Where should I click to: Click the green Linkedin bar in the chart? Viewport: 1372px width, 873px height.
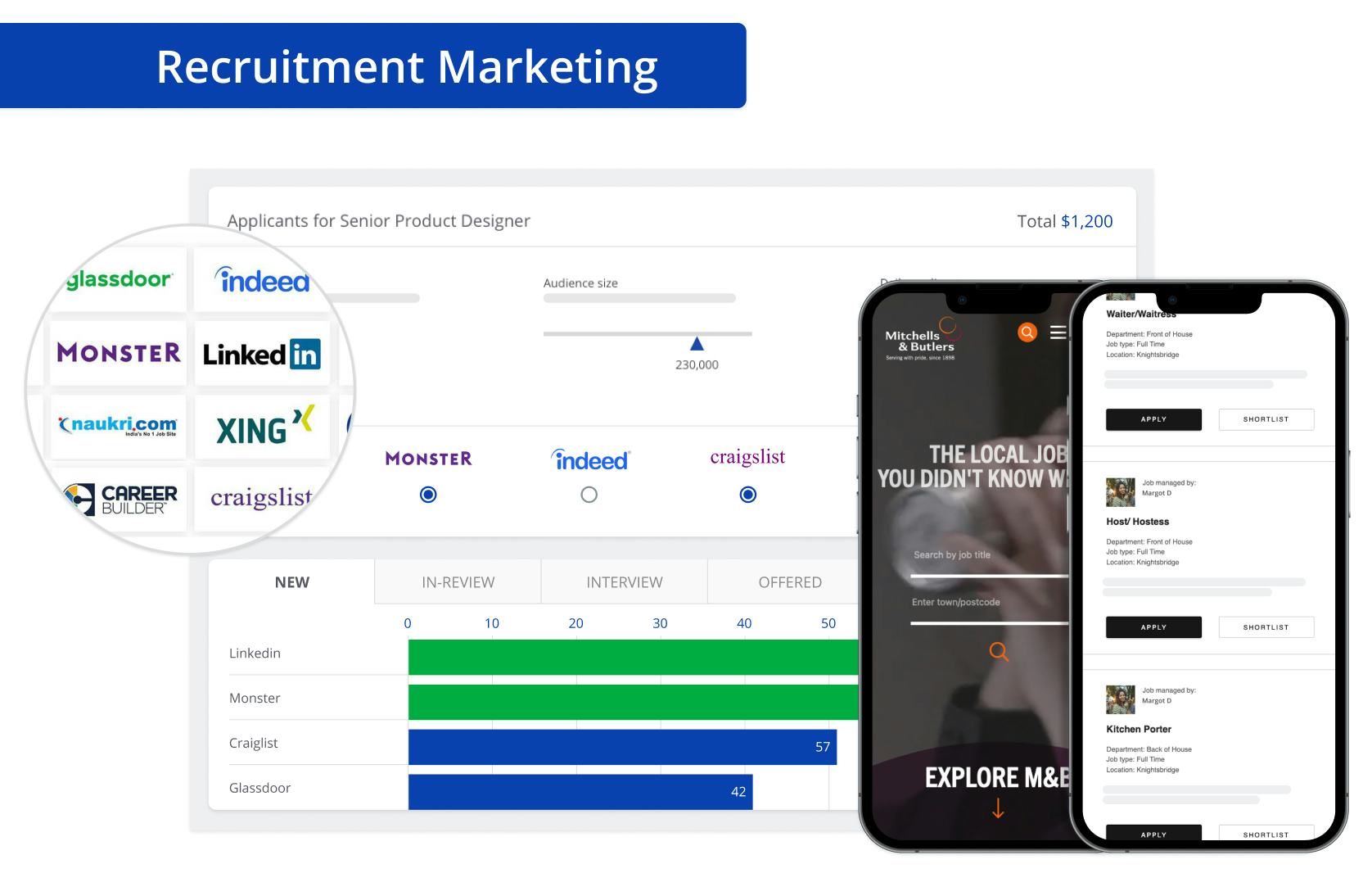(x=634, y=657)
